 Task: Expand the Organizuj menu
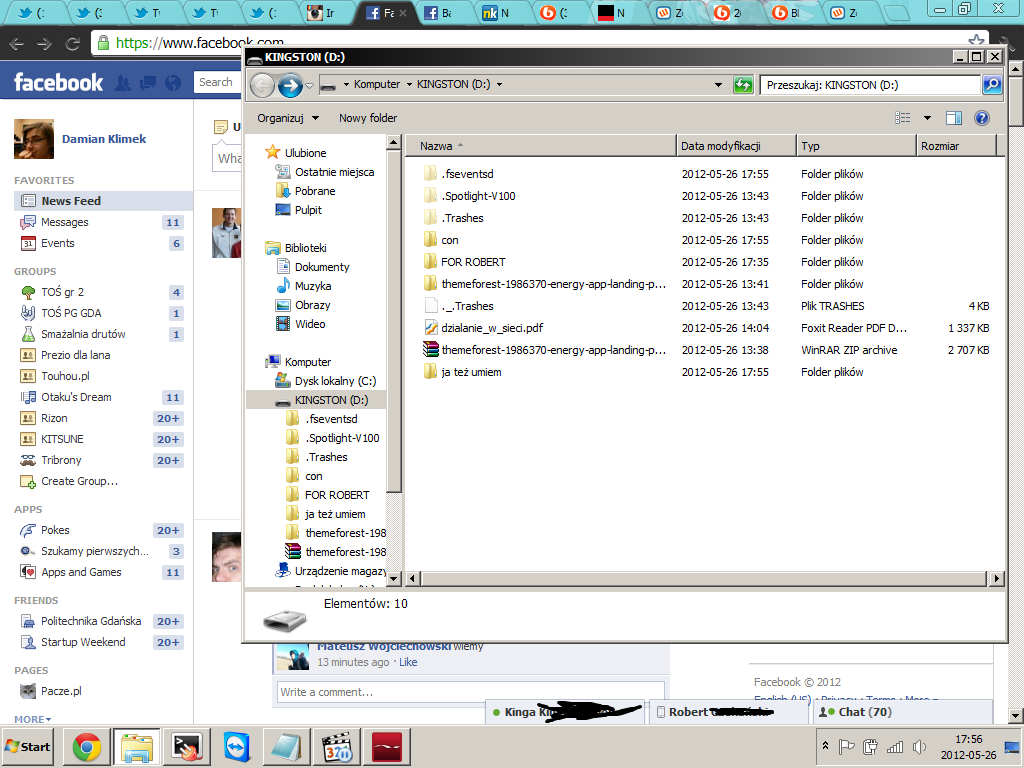click(x=288, y=118)
